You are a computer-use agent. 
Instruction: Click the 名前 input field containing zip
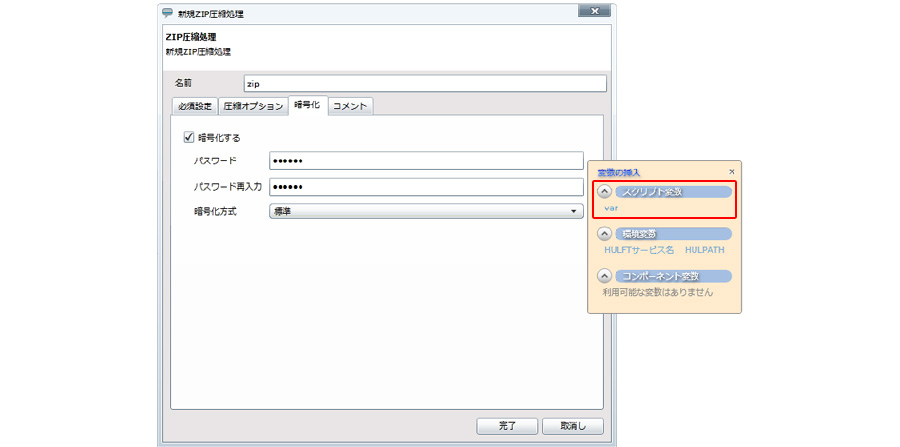coord(425,84)
